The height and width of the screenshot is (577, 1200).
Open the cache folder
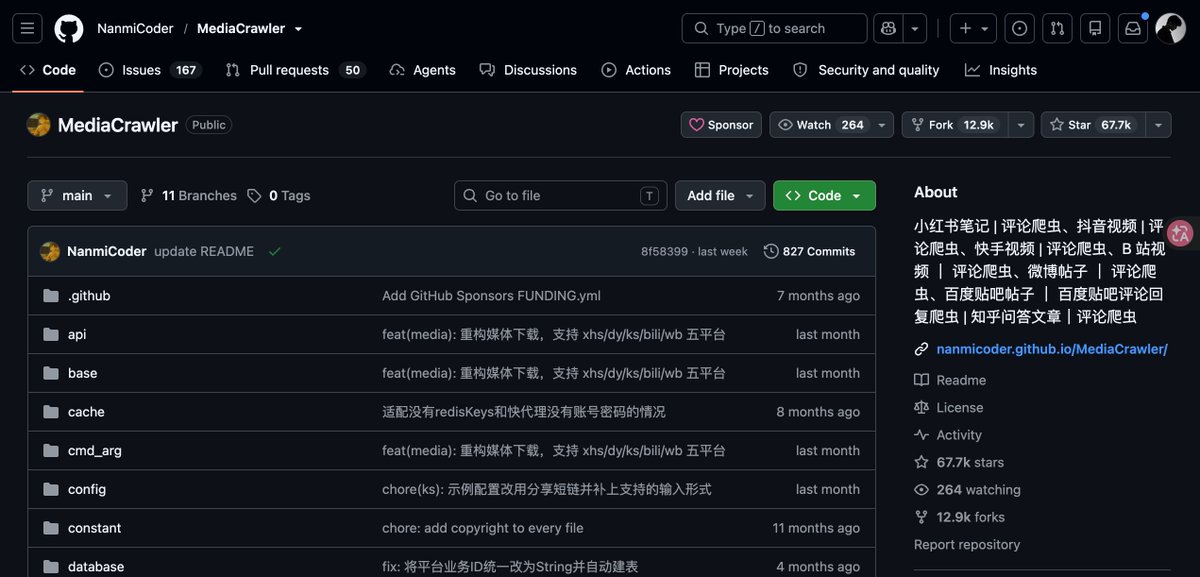[x=86, y=412]
